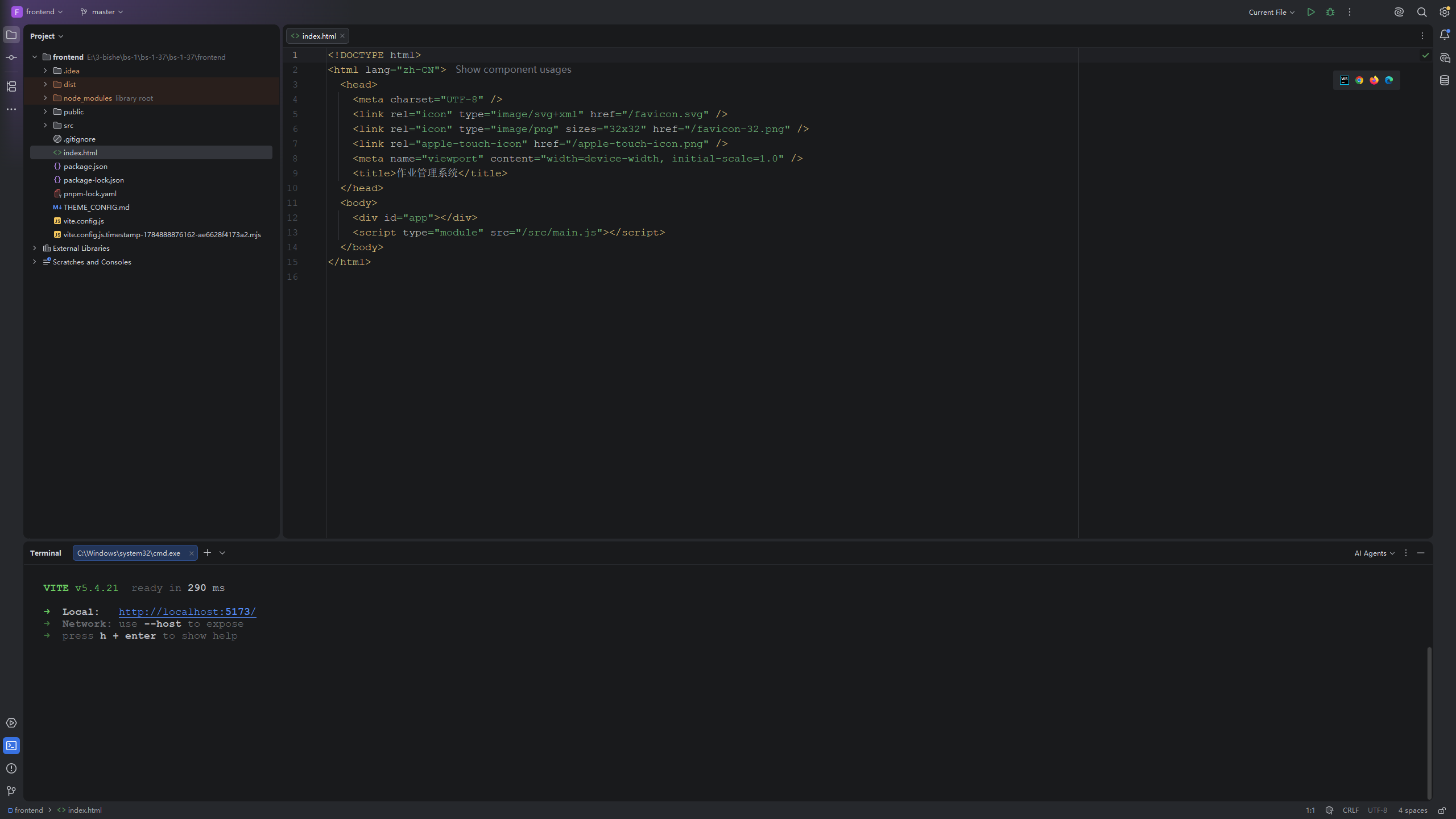Run the current file with the play icon
1456x819 pixels.
pyautogui.click(x=1311, y=12)
